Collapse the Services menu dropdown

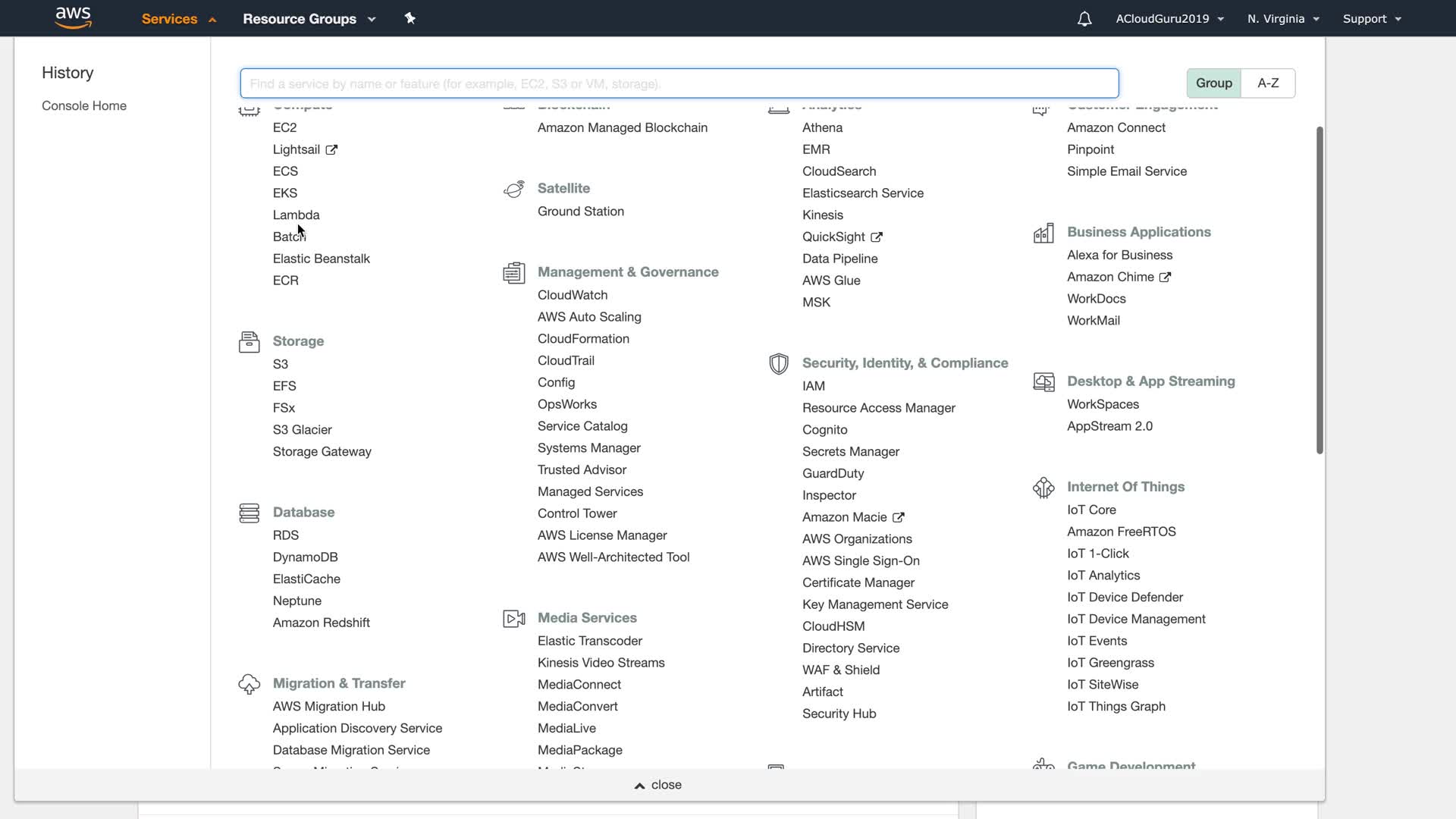click(x=179, y=19)
